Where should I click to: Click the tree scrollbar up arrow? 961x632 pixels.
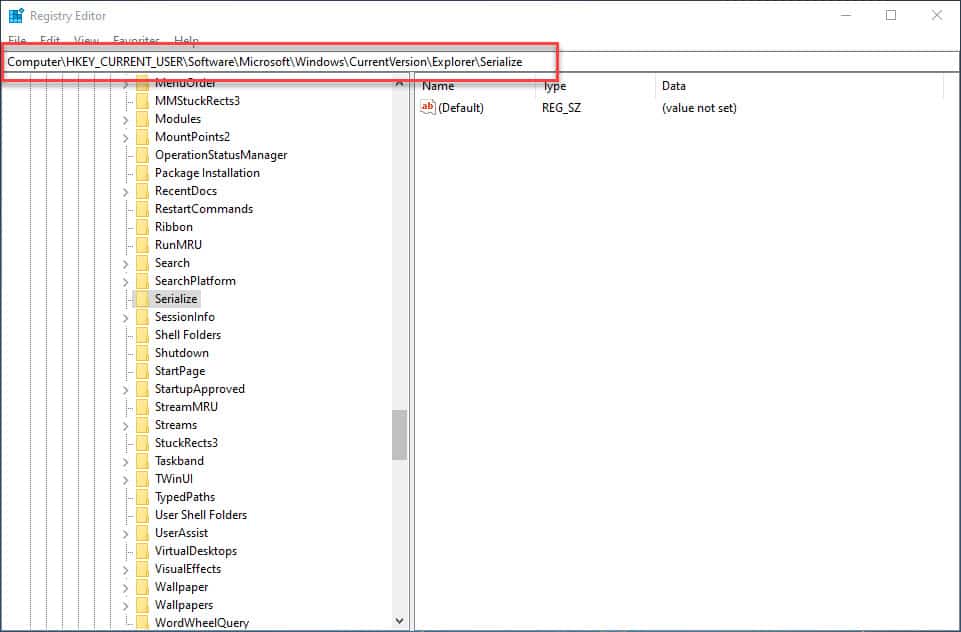[399, 82]
